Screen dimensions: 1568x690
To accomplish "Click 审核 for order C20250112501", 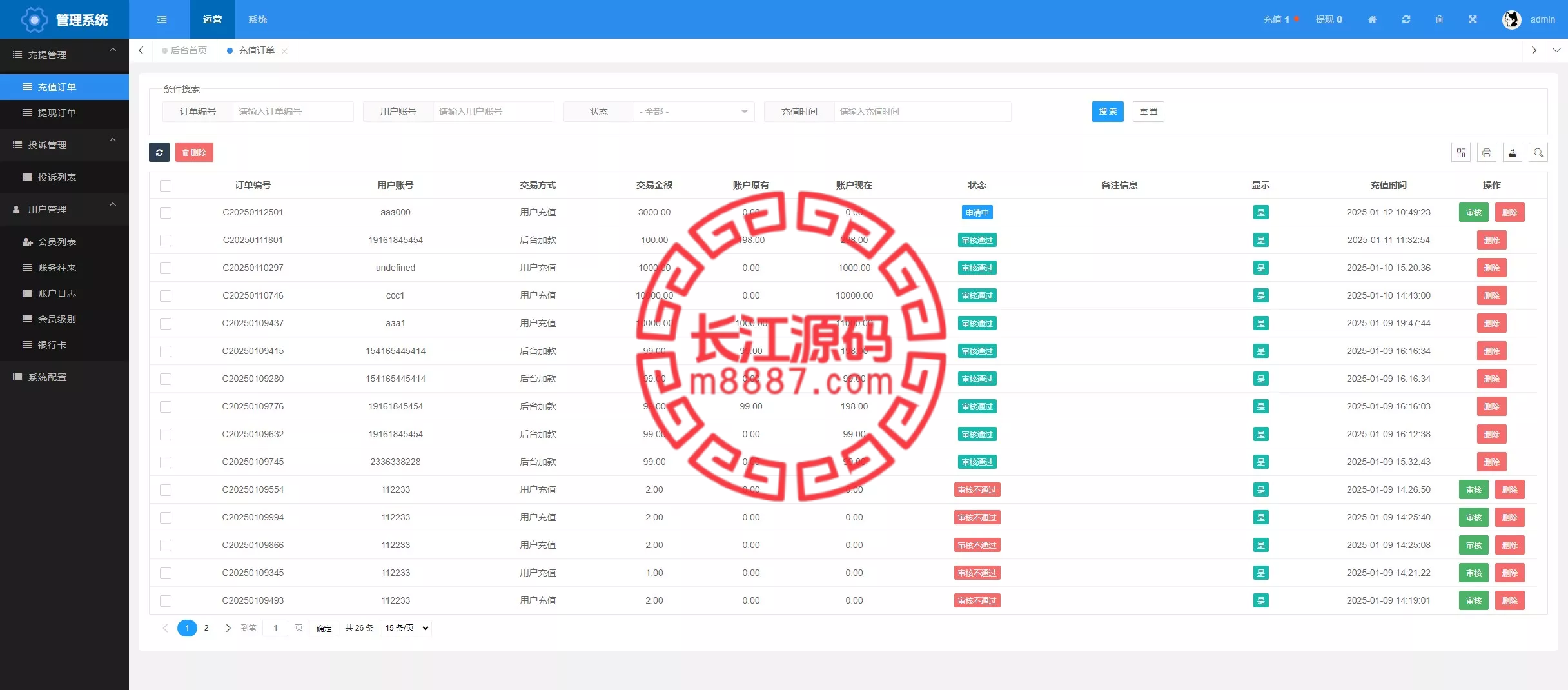I will point(1474,212).
